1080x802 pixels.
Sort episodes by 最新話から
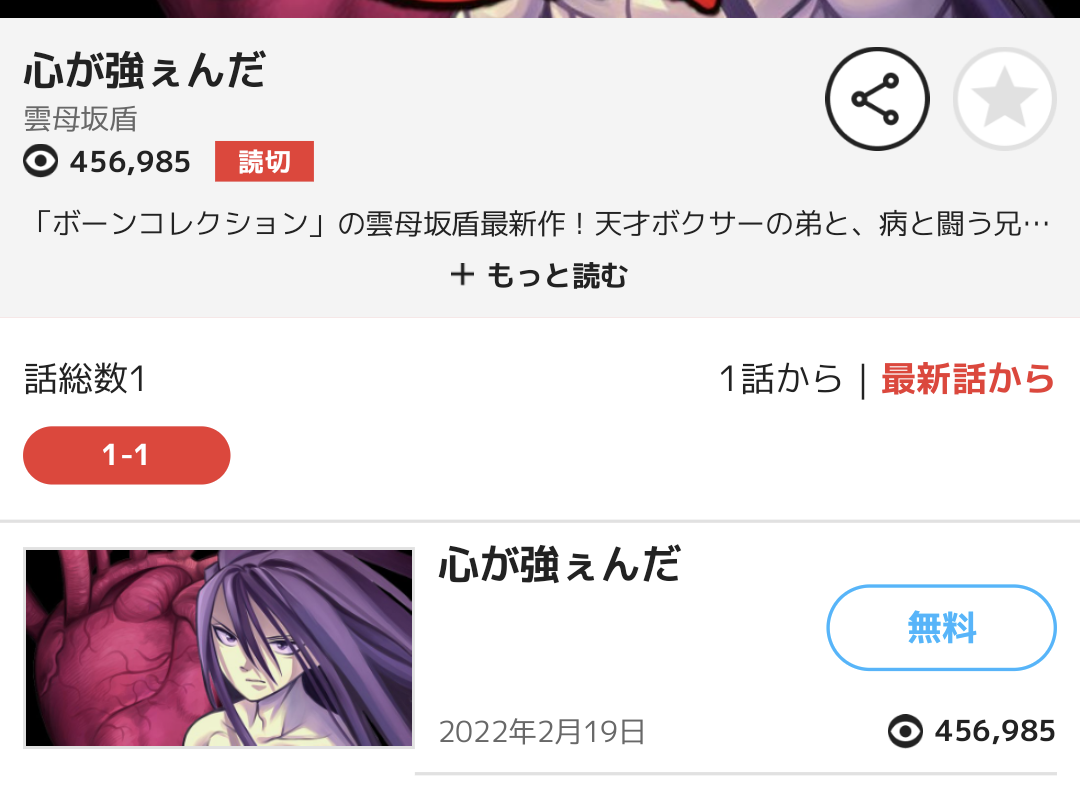click(x=968, y=379)
